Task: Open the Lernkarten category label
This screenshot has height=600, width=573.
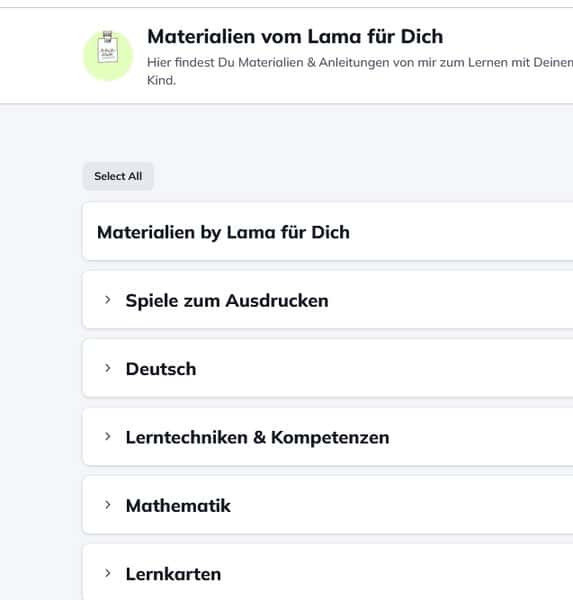Action: point(173,574)
